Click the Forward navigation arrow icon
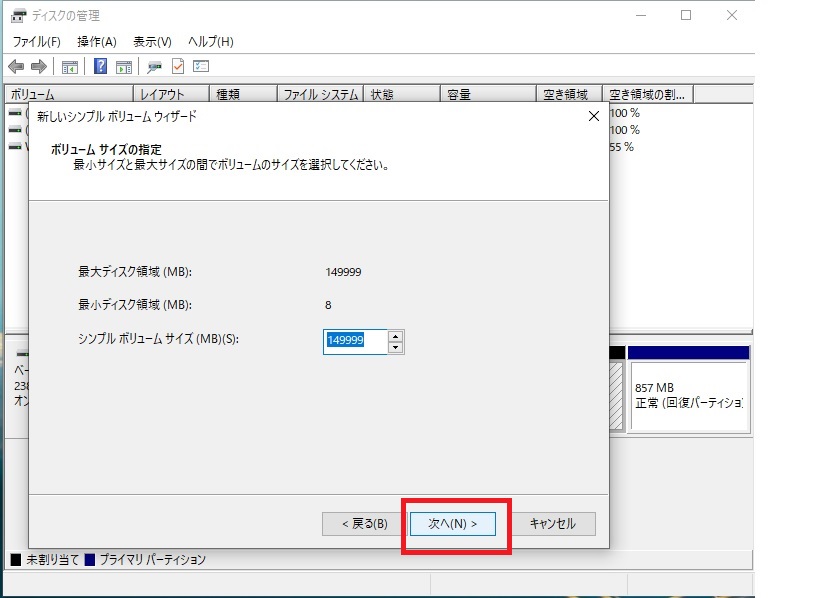The image size is (819, 598). pyautogui.click(x=38, y=66)
